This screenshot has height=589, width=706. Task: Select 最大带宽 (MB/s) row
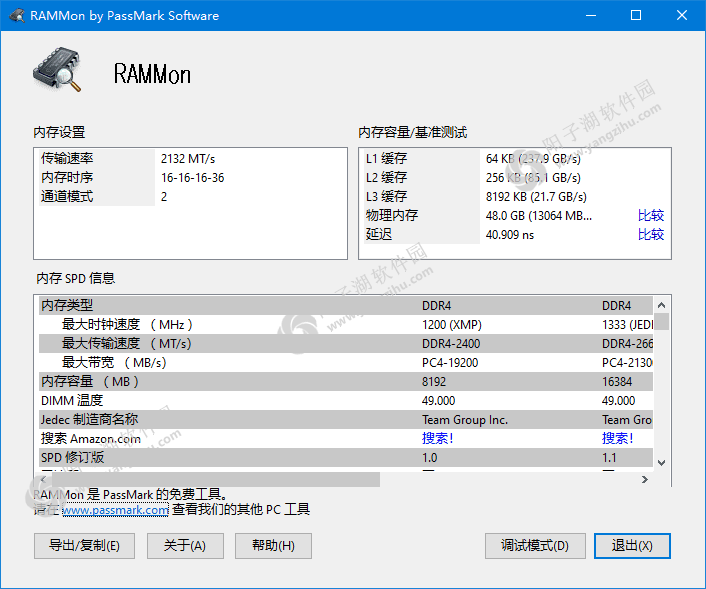pos(345,362)
